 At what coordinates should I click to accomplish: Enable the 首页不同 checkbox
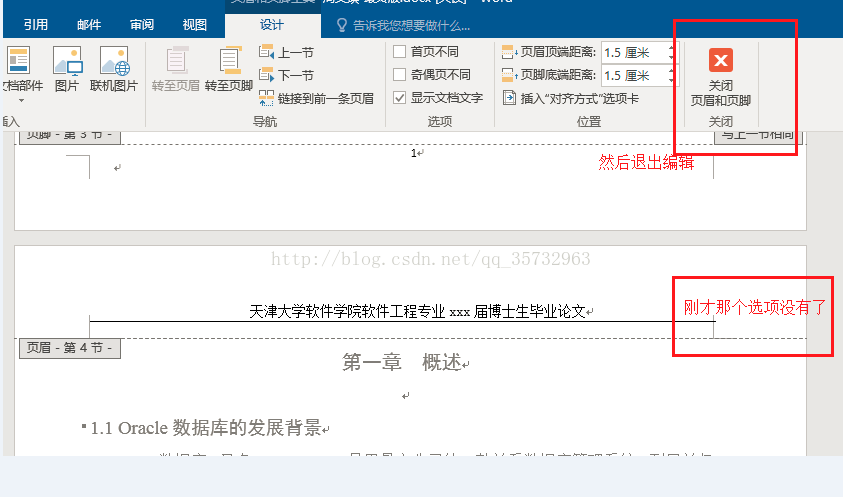pyautogui.click(x=399, y=52)
